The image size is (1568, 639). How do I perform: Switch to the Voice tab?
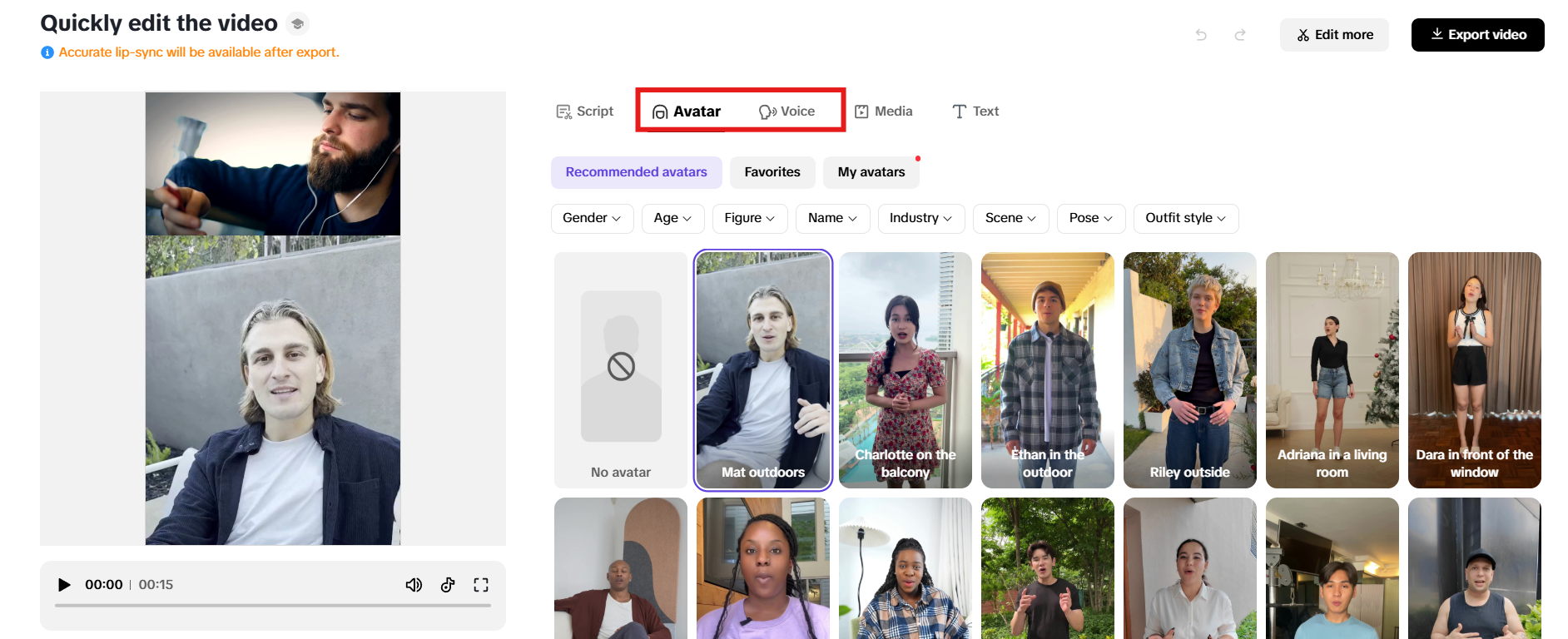(x=787, y=111)
